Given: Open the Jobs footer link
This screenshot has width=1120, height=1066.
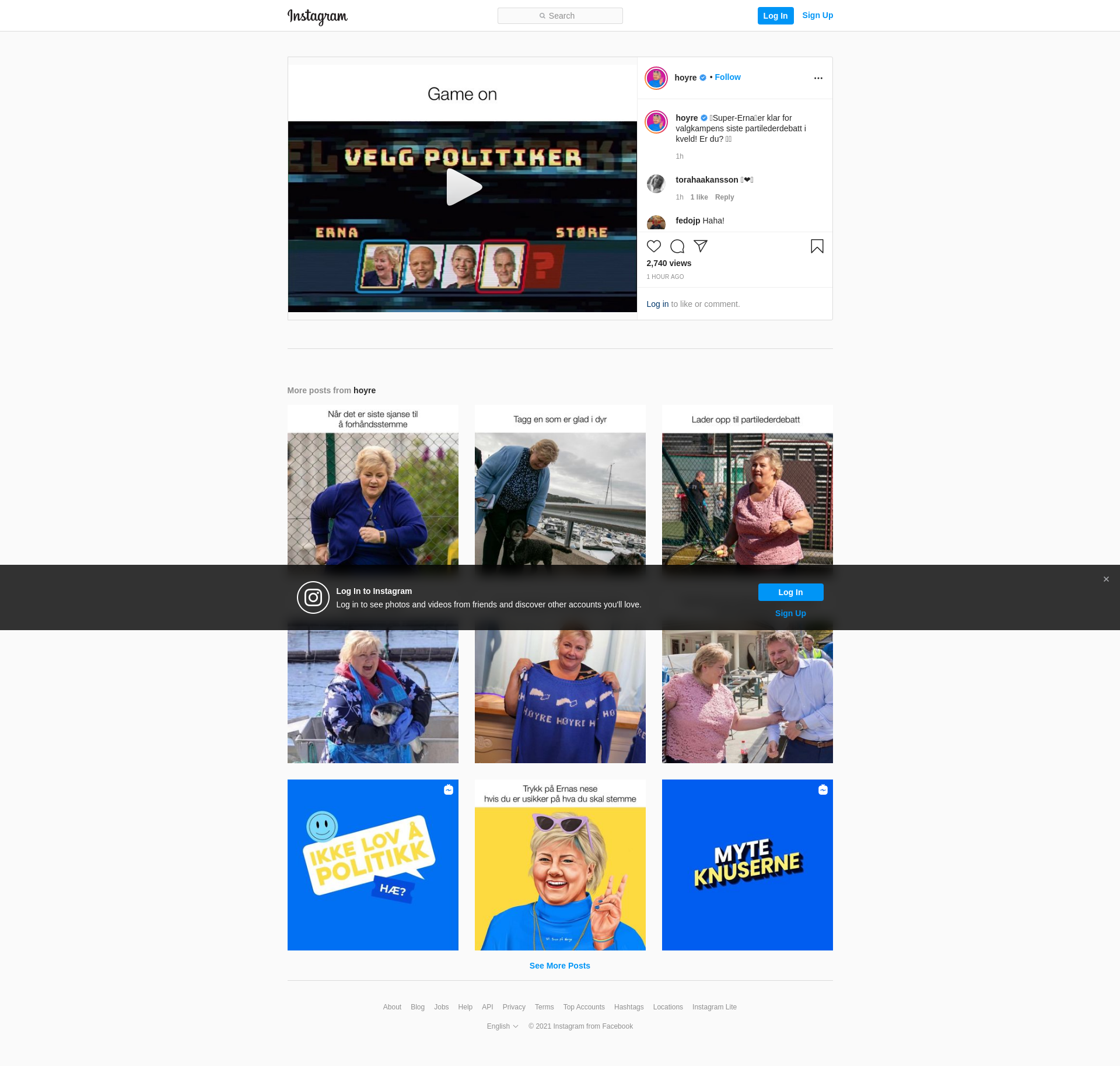Looking at the screenshot, I should click(x=442, y=1007).
